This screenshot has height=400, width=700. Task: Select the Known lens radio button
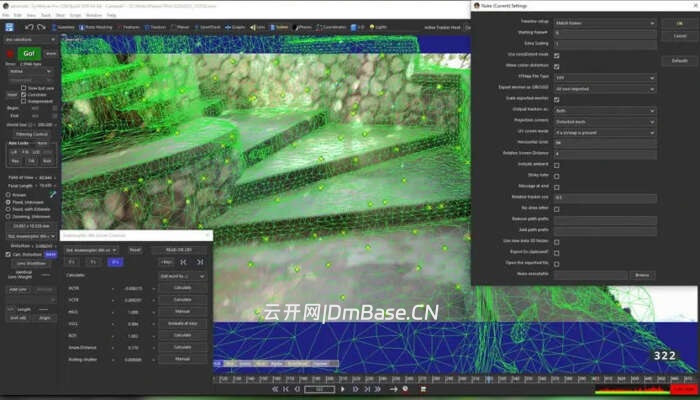8,195
